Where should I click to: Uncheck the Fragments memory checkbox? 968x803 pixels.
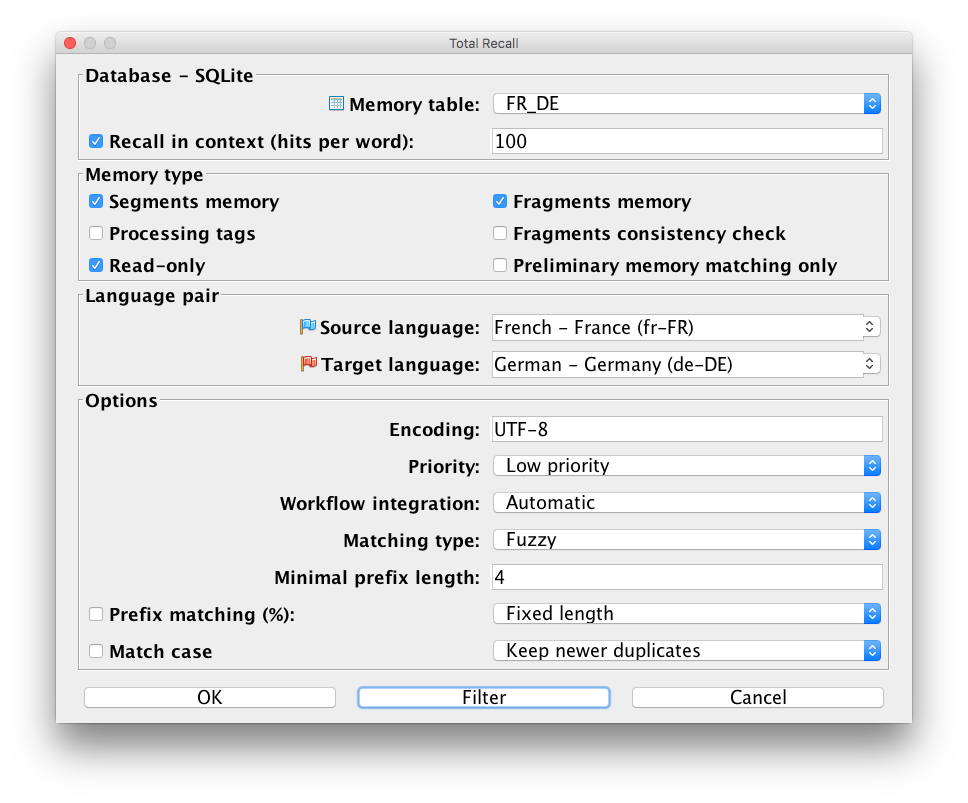[500, 201]
